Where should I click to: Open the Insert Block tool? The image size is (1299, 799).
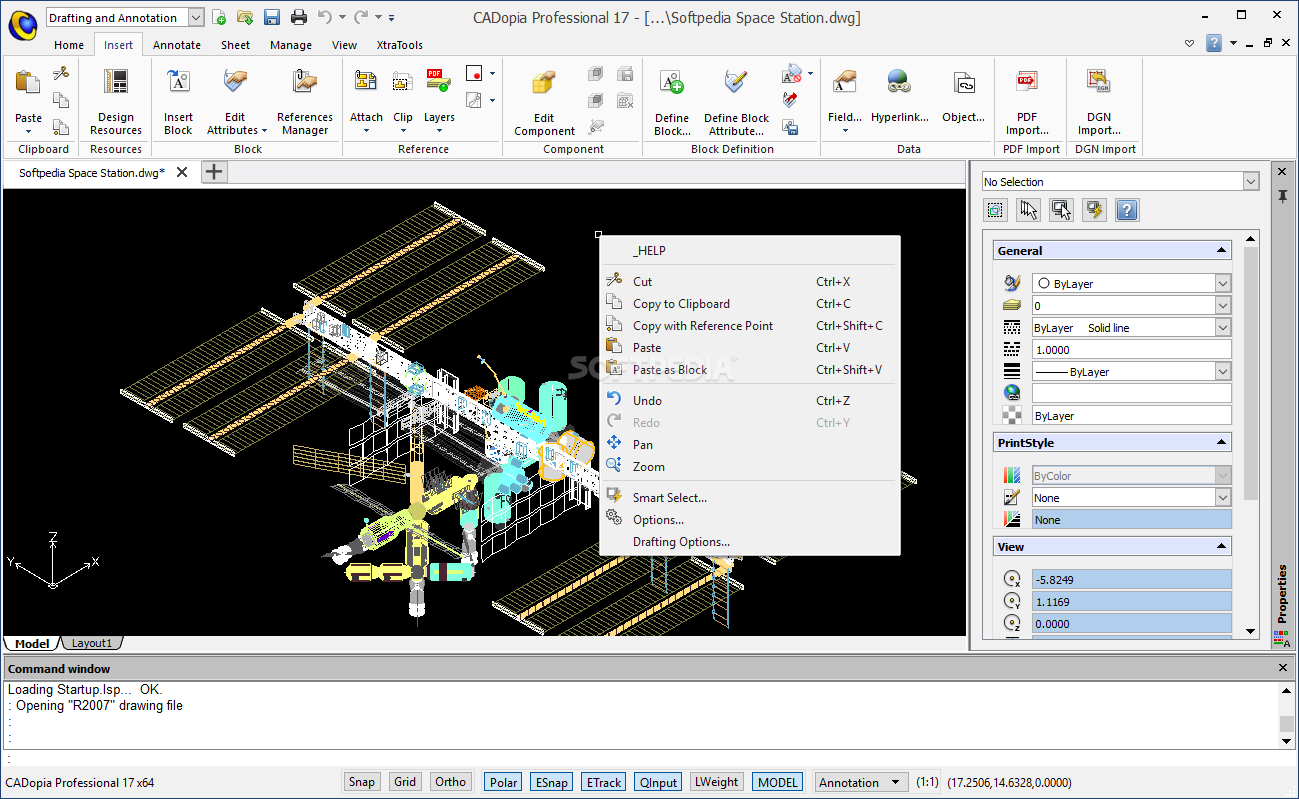pos(178,101)
